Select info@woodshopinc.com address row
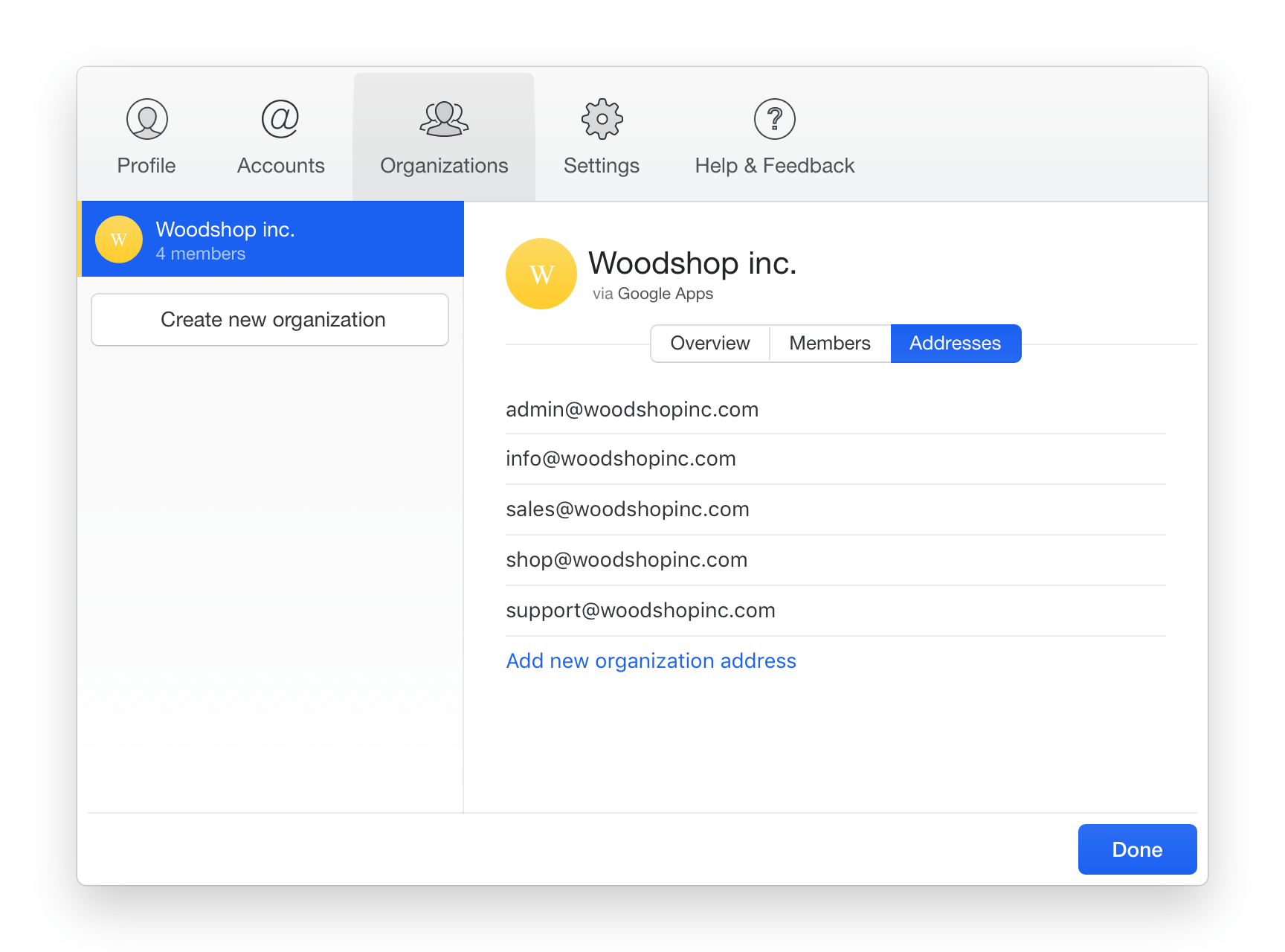 (x=836, y=459)
